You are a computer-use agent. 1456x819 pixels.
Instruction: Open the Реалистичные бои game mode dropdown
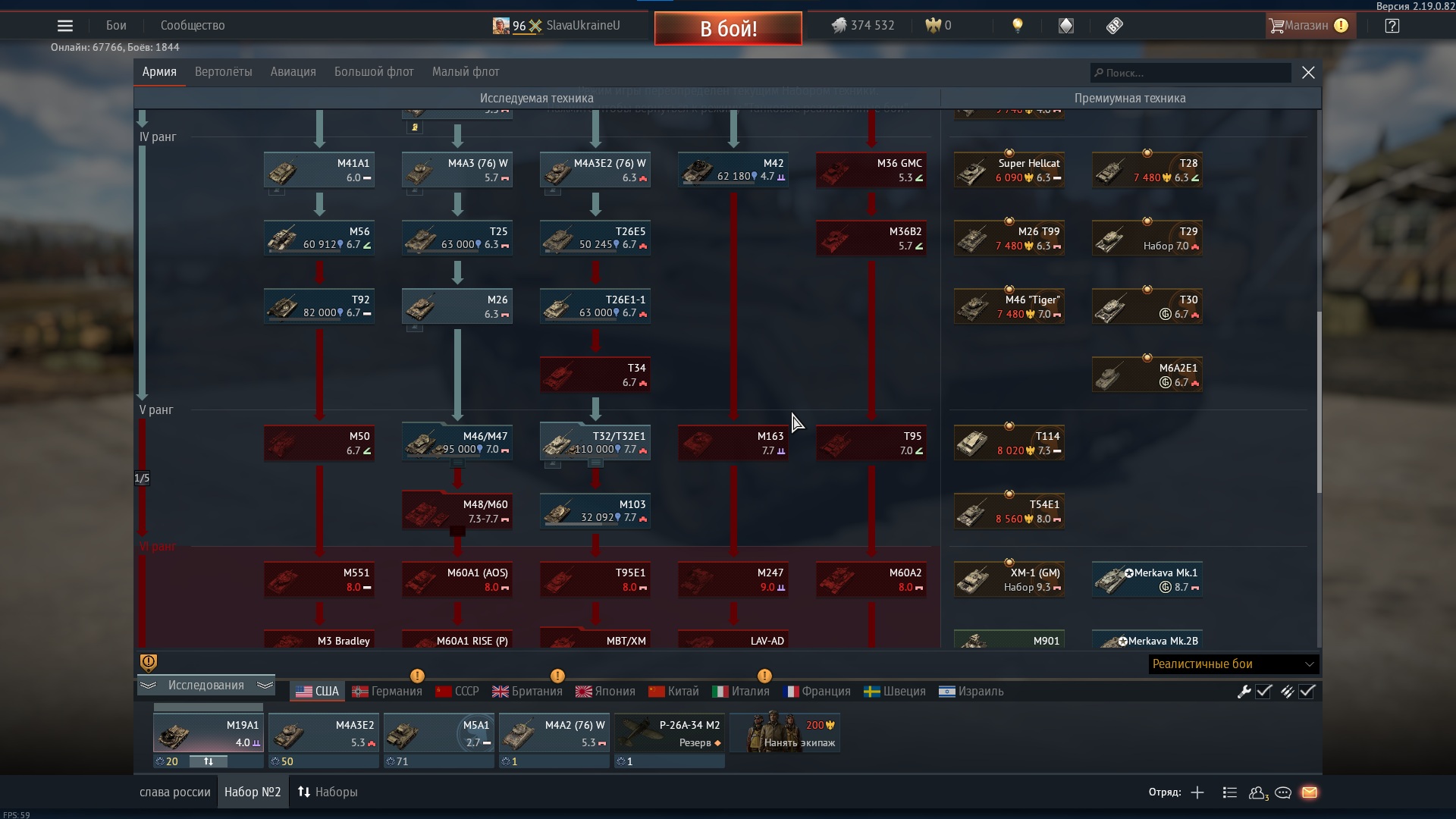(x=1233, y=664)
